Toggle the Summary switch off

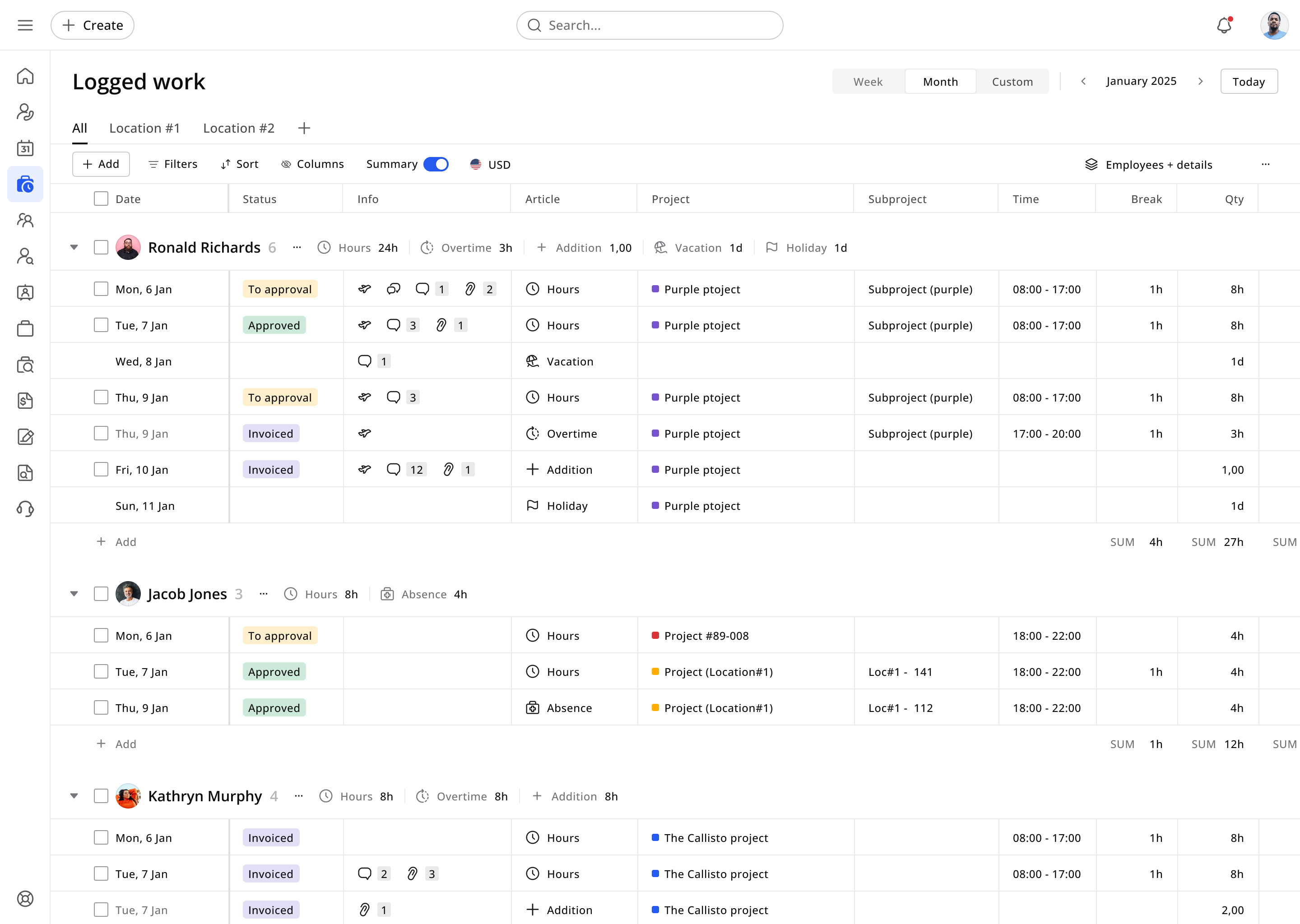(x=436, y=164)
